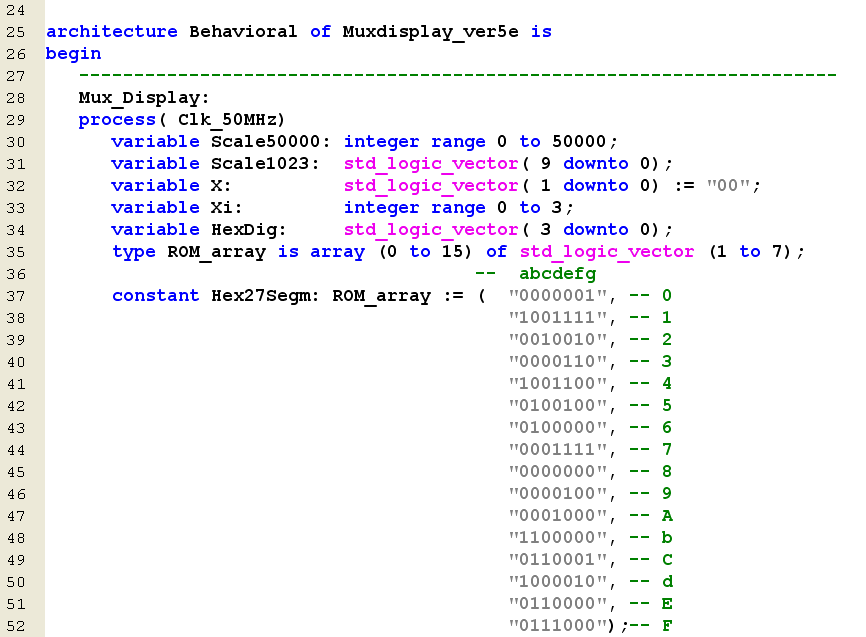This screenshot has height=637, width=866.
Task: Click 'integer' on the Xi line
Action: 382,208
